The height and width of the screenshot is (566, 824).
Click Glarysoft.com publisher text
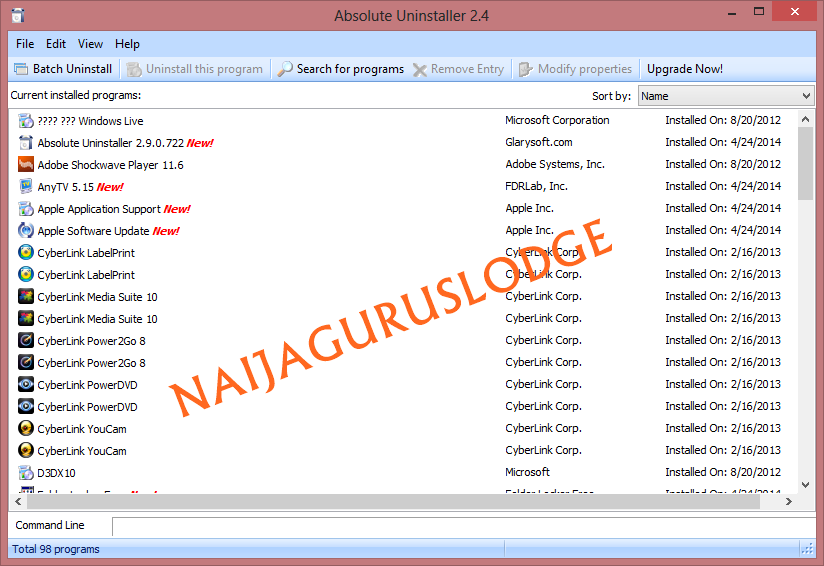coord(539,142)
